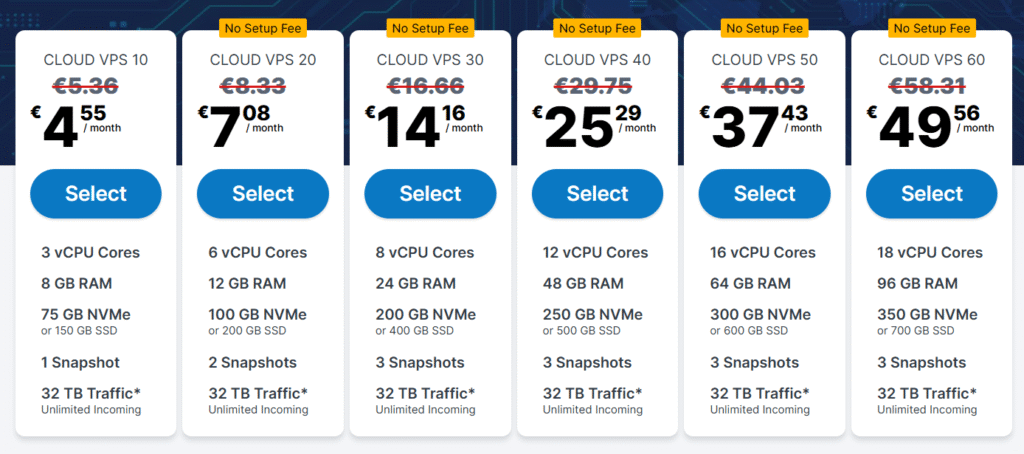Click the 32 TB Traffic* note on VPS 10
1024x454 pixels.
[91, 393]
